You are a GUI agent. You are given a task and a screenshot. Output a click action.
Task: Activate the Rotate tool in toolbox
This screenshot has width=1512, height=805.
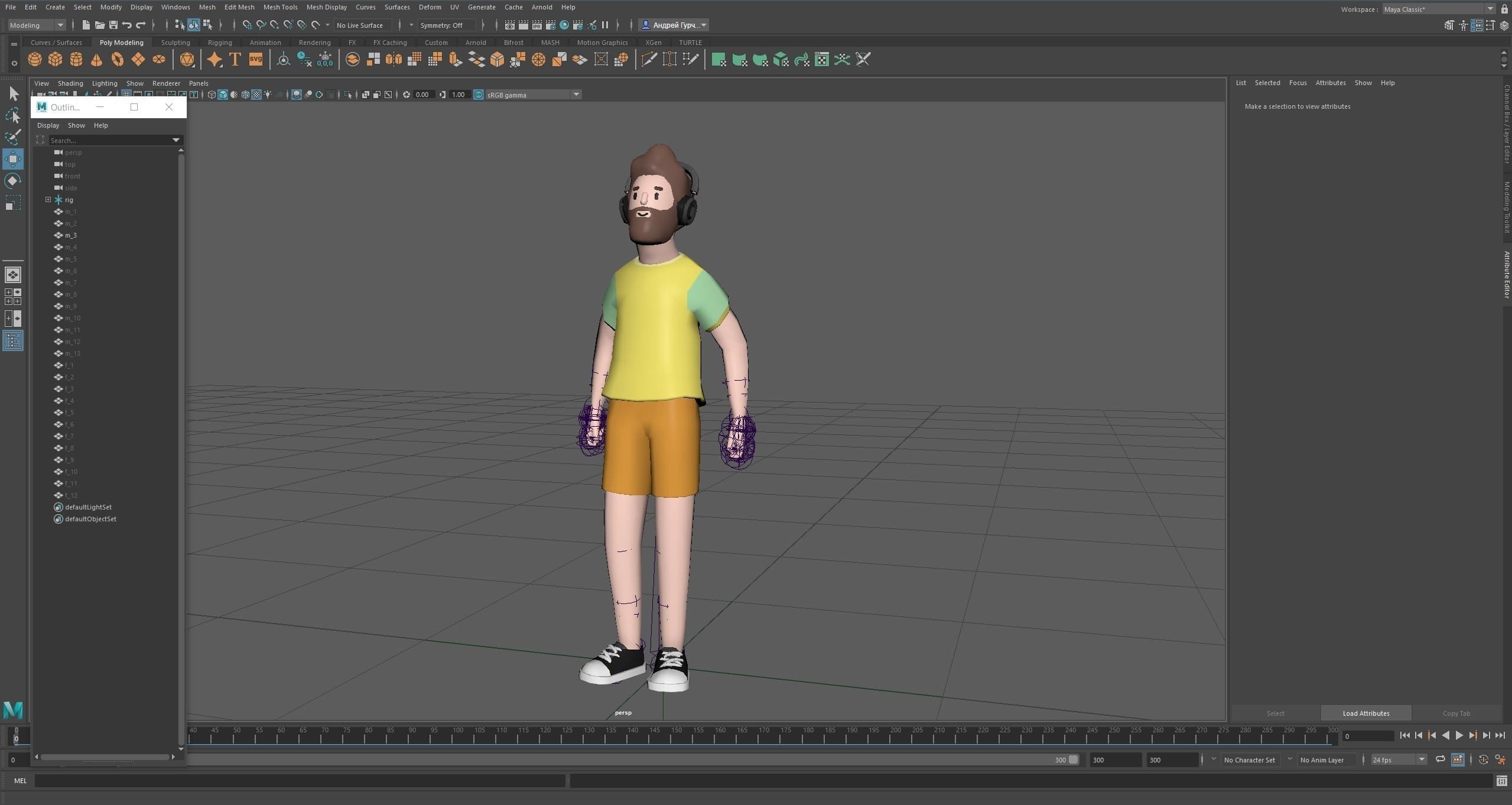click(x=13, y=180)
